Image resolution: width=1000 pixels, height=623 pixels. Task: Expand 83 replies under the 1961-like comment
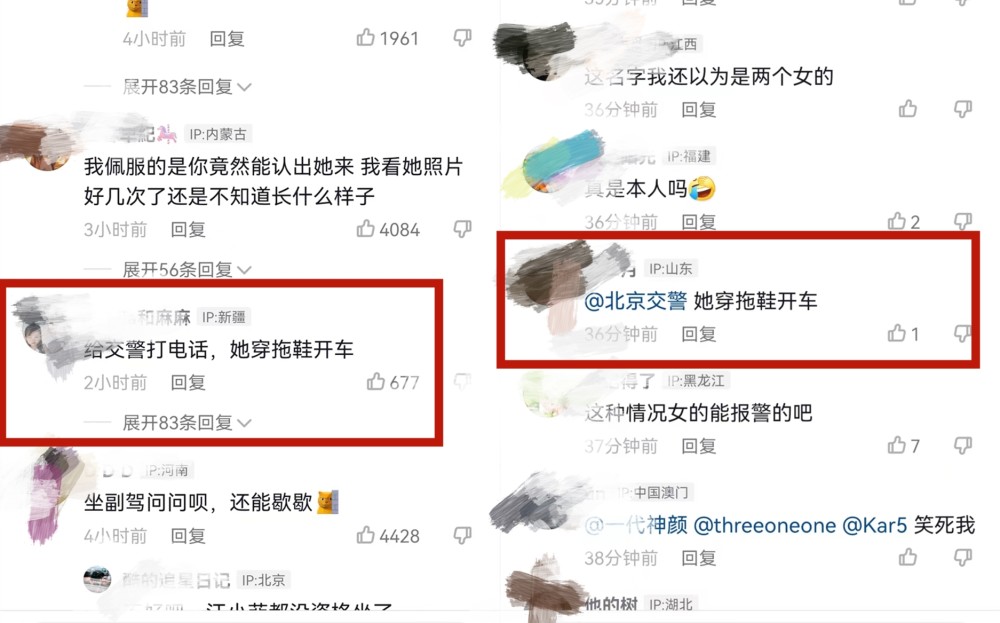click(187, 87)
